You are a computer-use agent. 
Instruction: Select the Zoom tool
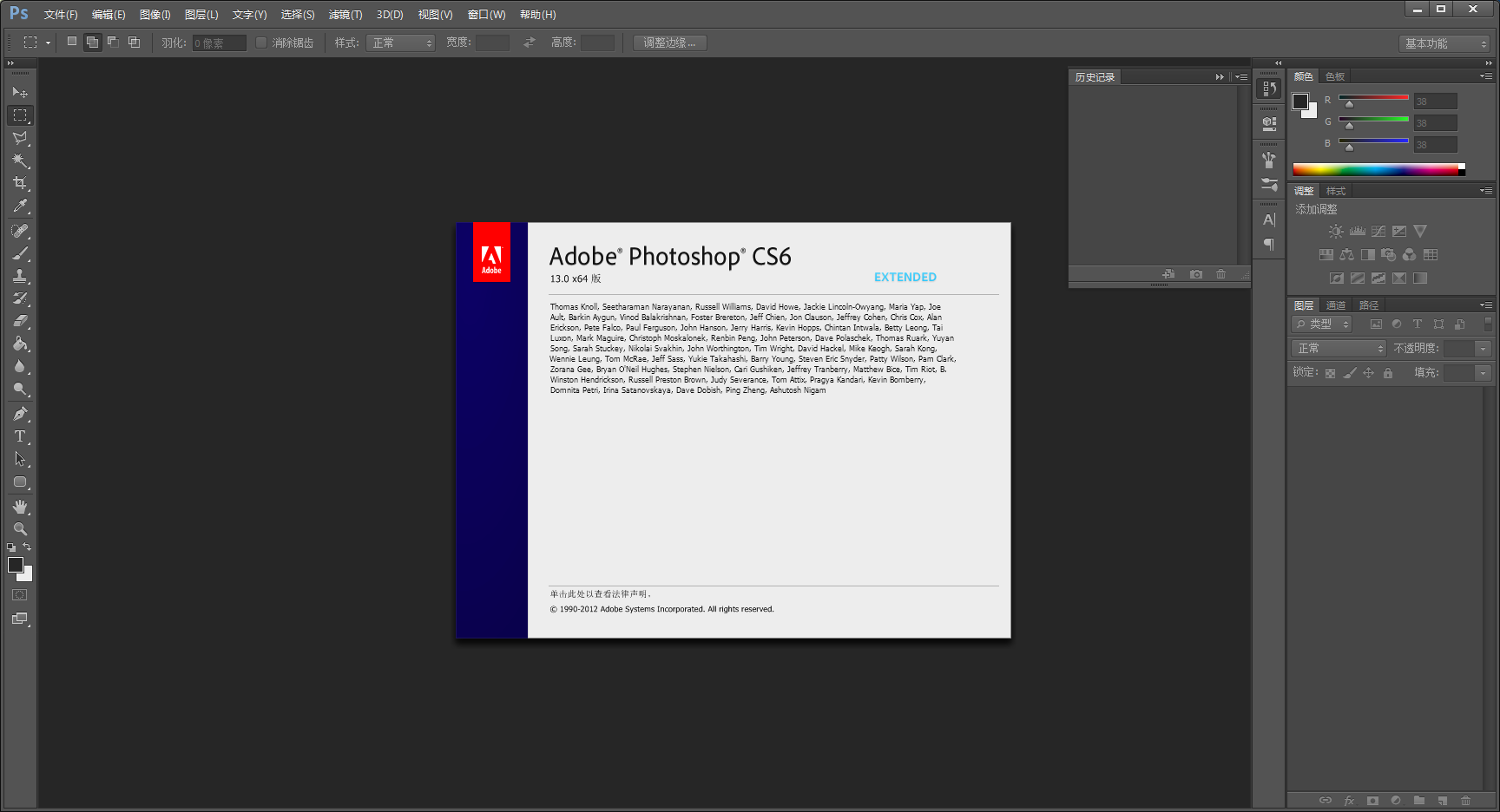coord(20,529)
